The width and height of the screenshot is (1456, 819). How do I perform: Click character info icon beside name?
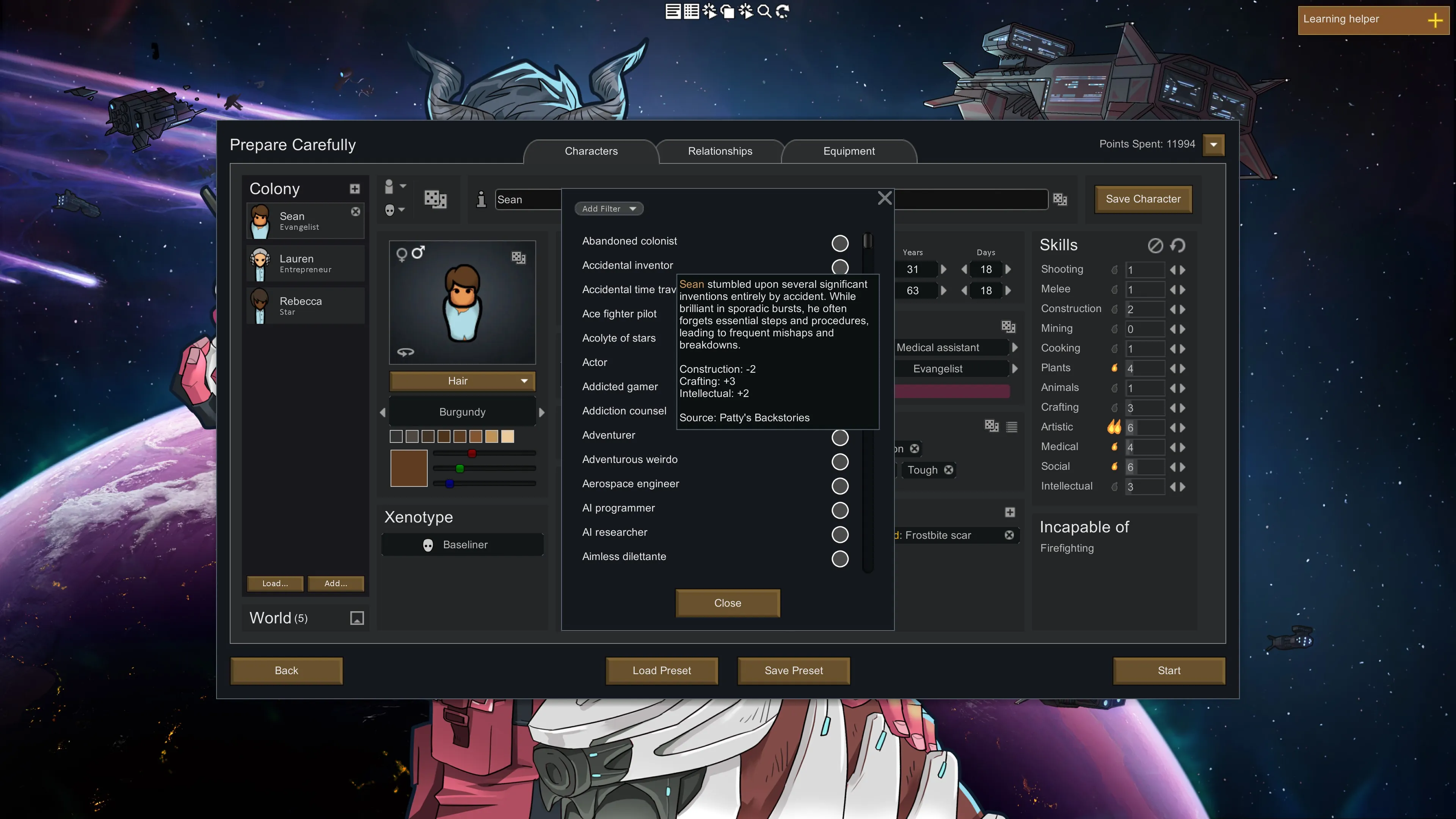(x=481, y=199)
